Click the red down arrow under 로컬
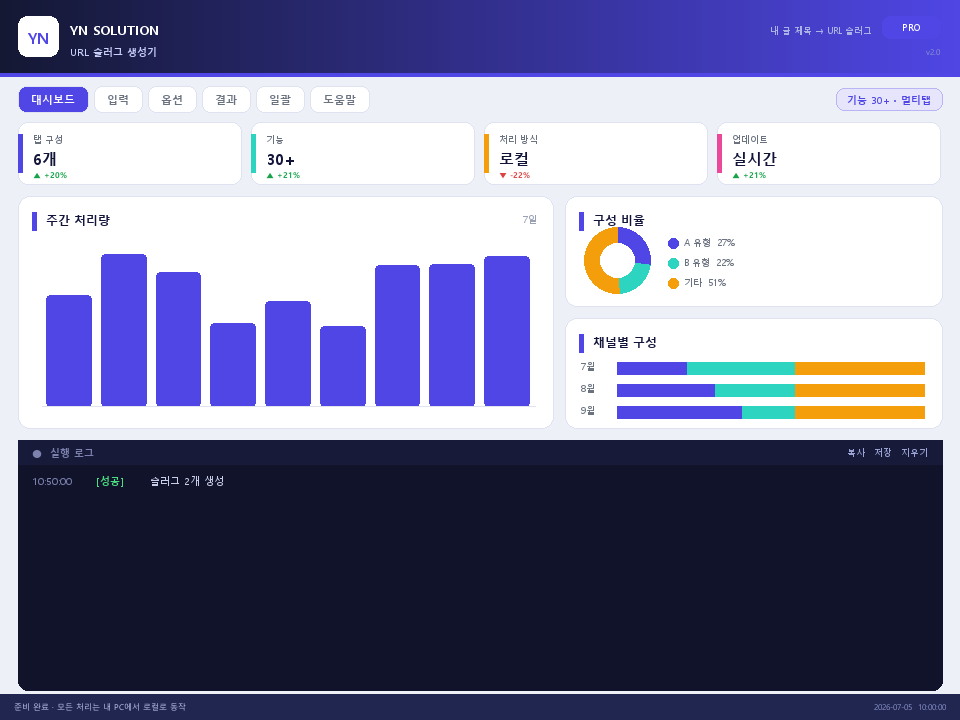The width and height of the screenshot is (960, 720). [x=503, y=176]
